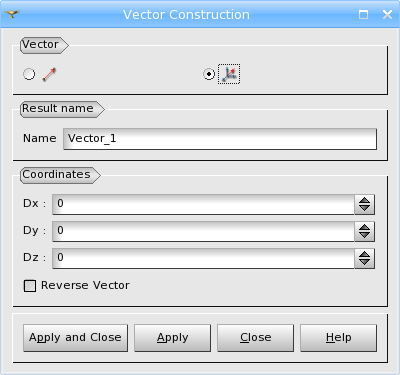This screenshot has height=375, width=400.
Task: Increase the Dy value with up arrow
Action: pyautogui.click(x=364, y=227)
